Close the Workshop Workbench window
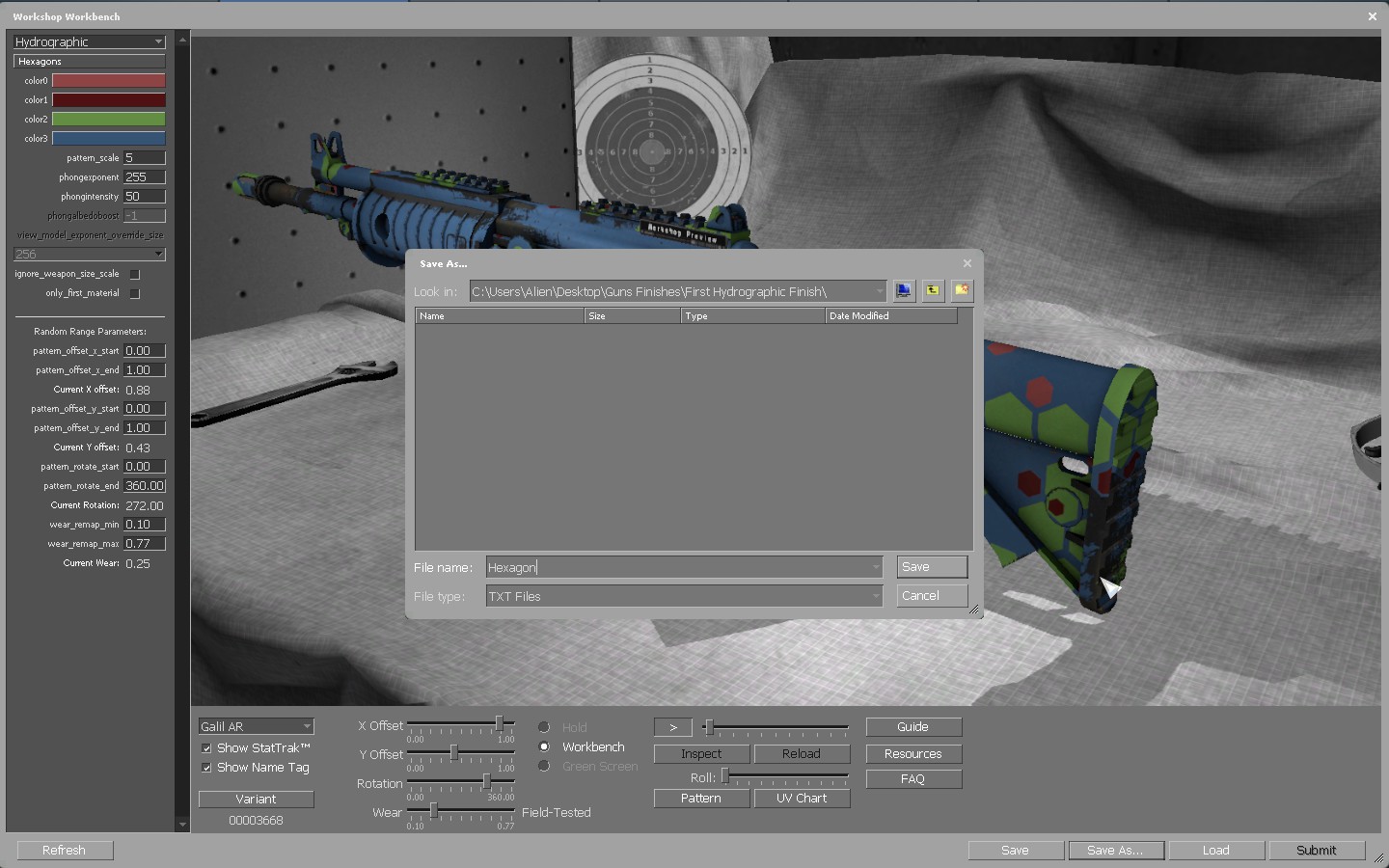 point(1373,16)
